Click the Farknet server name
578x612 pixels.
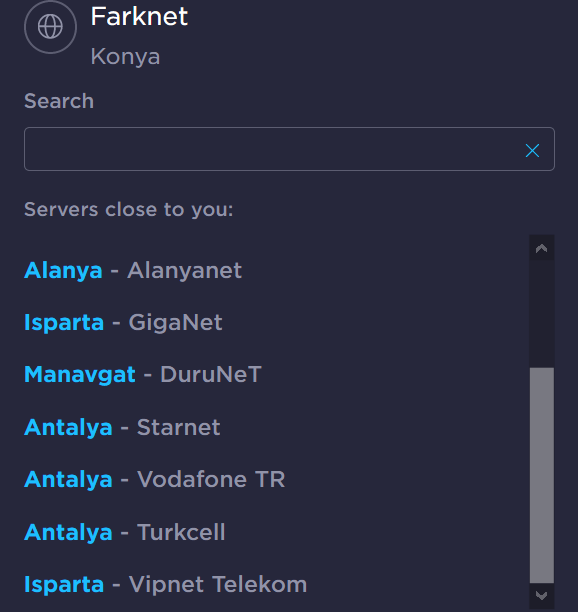pos(139,16)
